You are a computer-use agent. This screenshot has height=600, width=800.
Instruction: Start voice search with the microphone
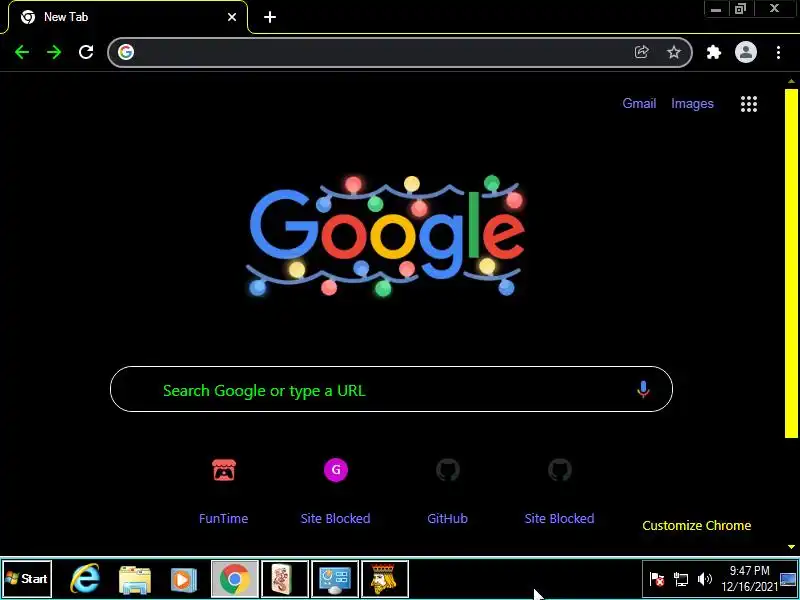pos(643,389)
